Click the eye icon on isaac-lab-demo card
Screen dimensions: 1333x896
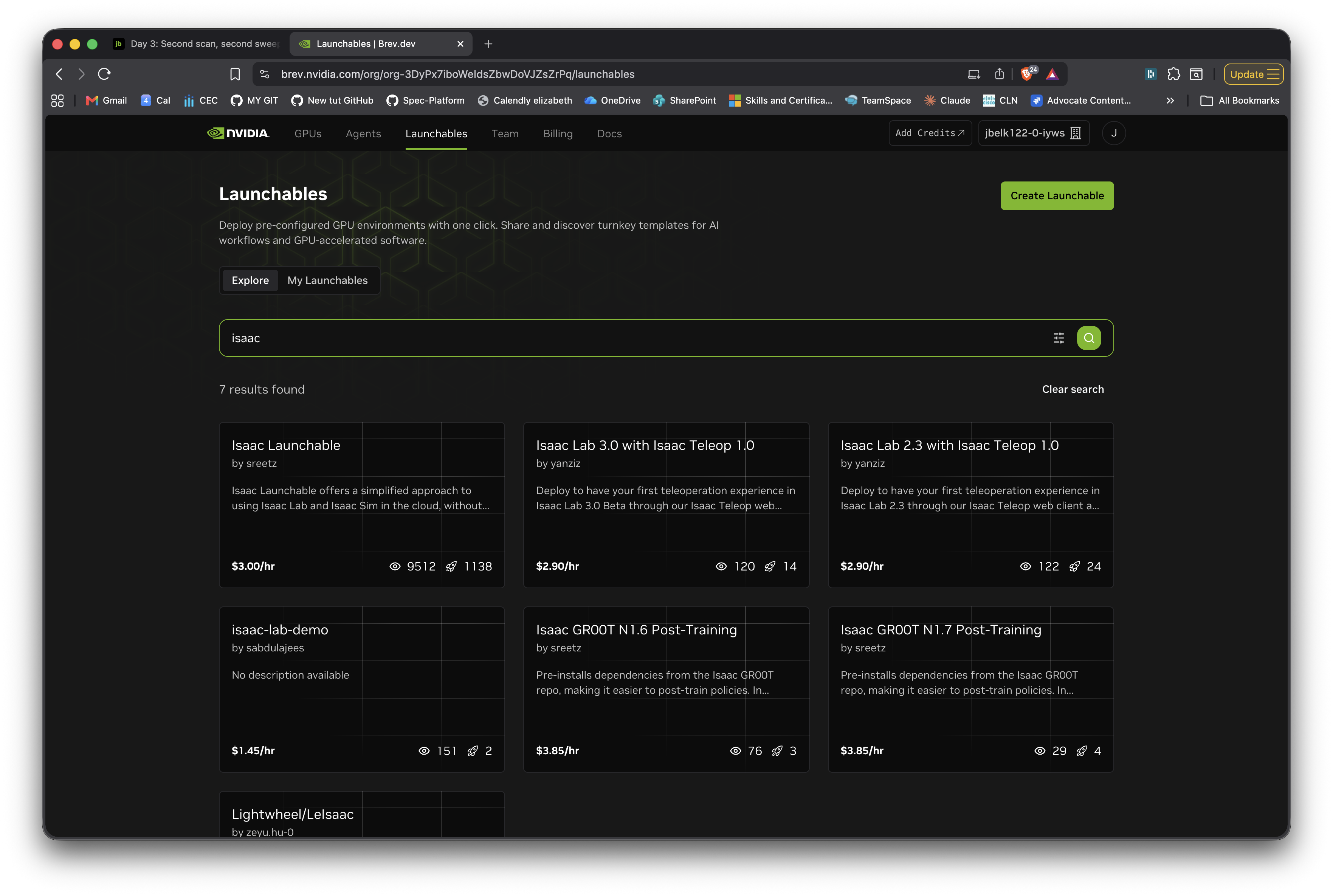coord(424,751)
